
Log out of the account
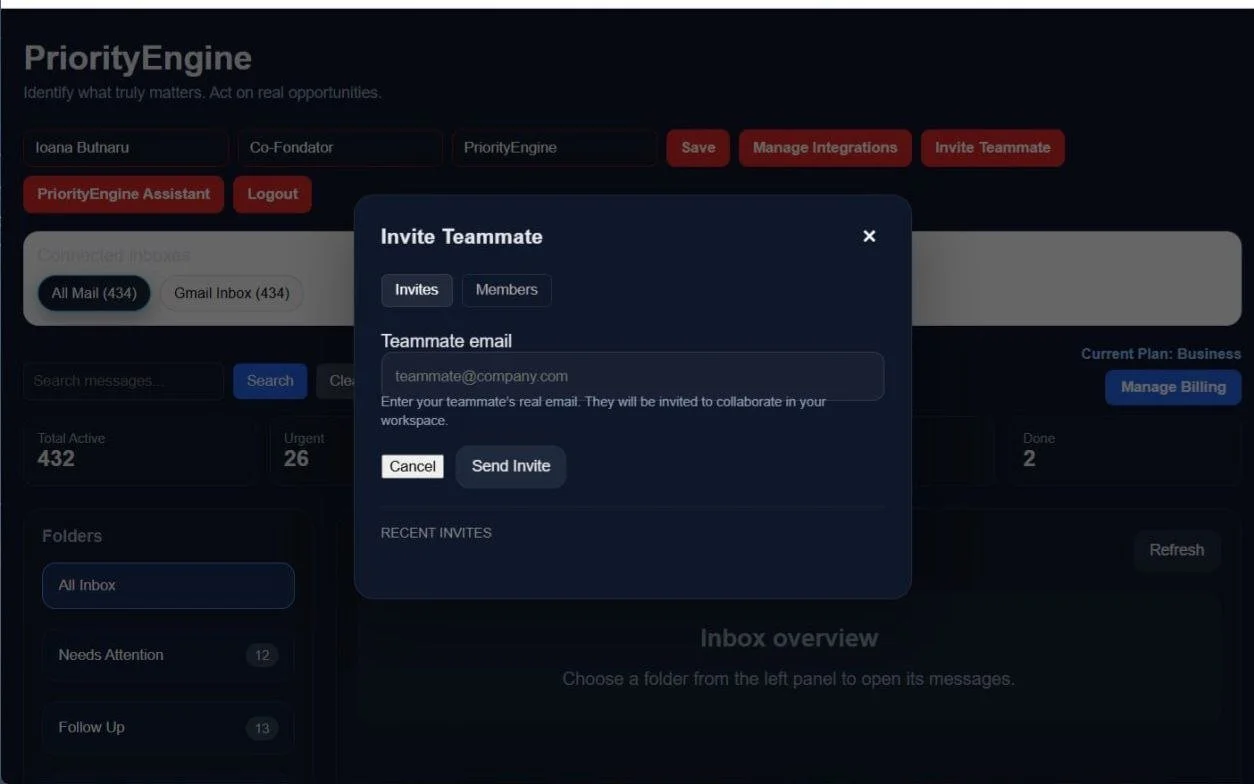[272, 194]
